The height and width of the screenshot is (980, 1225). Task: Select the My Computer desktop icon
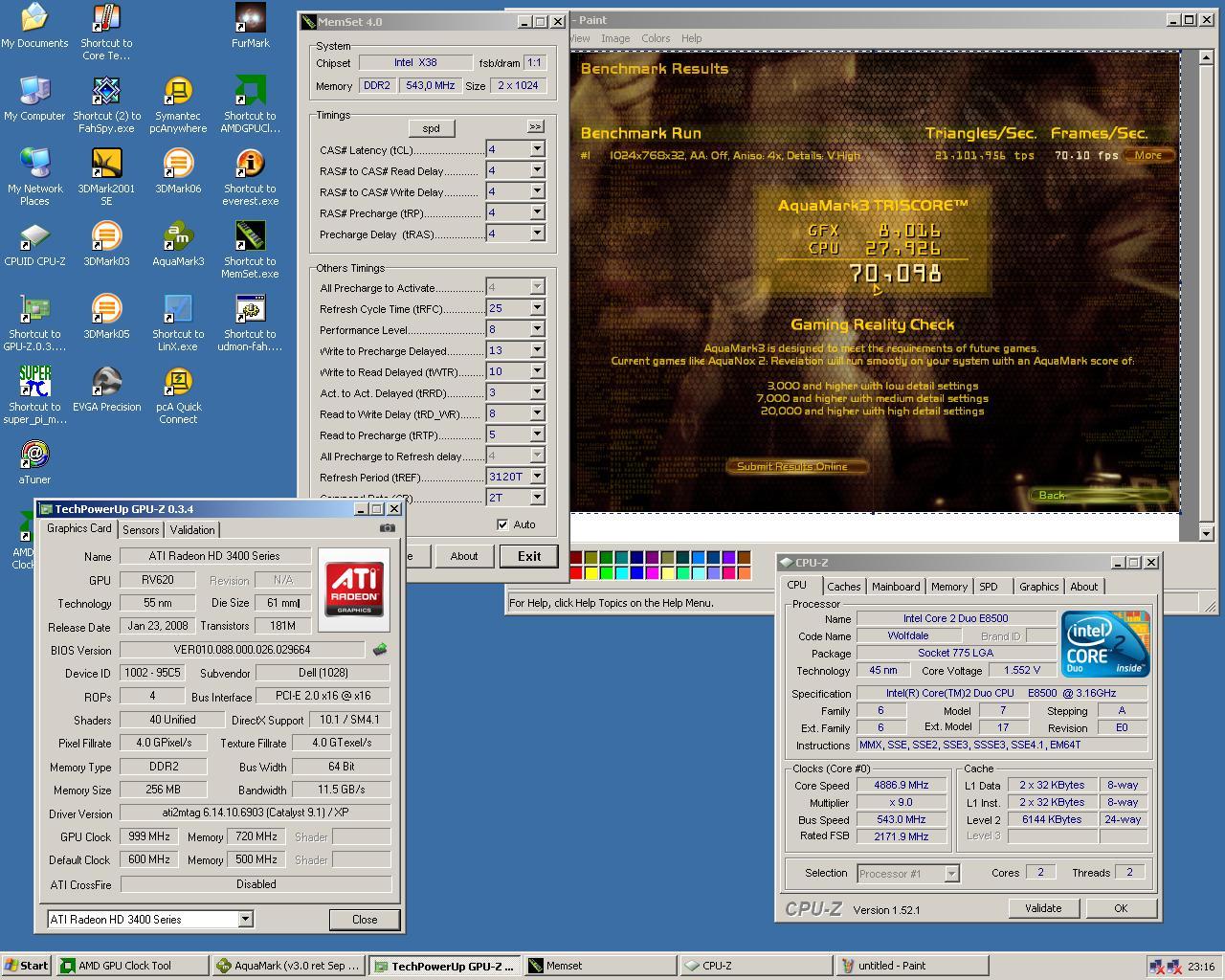tap(34, 99)
